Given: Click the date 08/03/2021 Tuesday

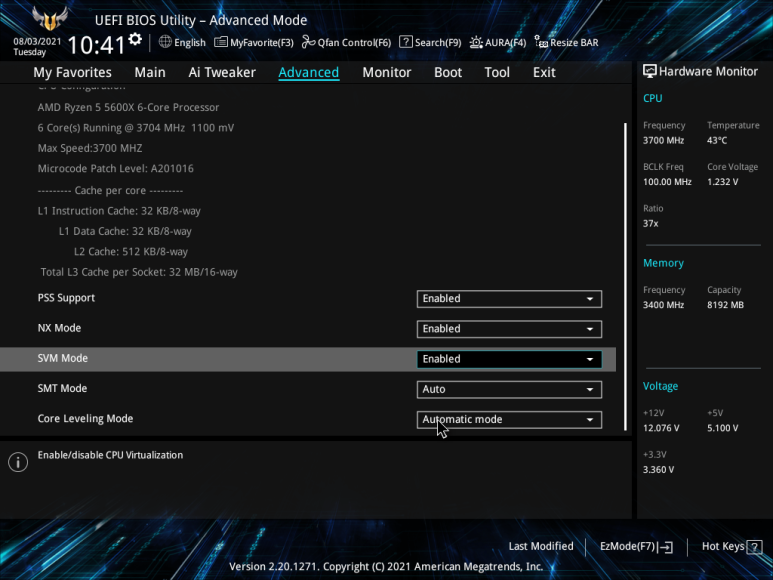Looking at the screenshot, I should (37, 47).
